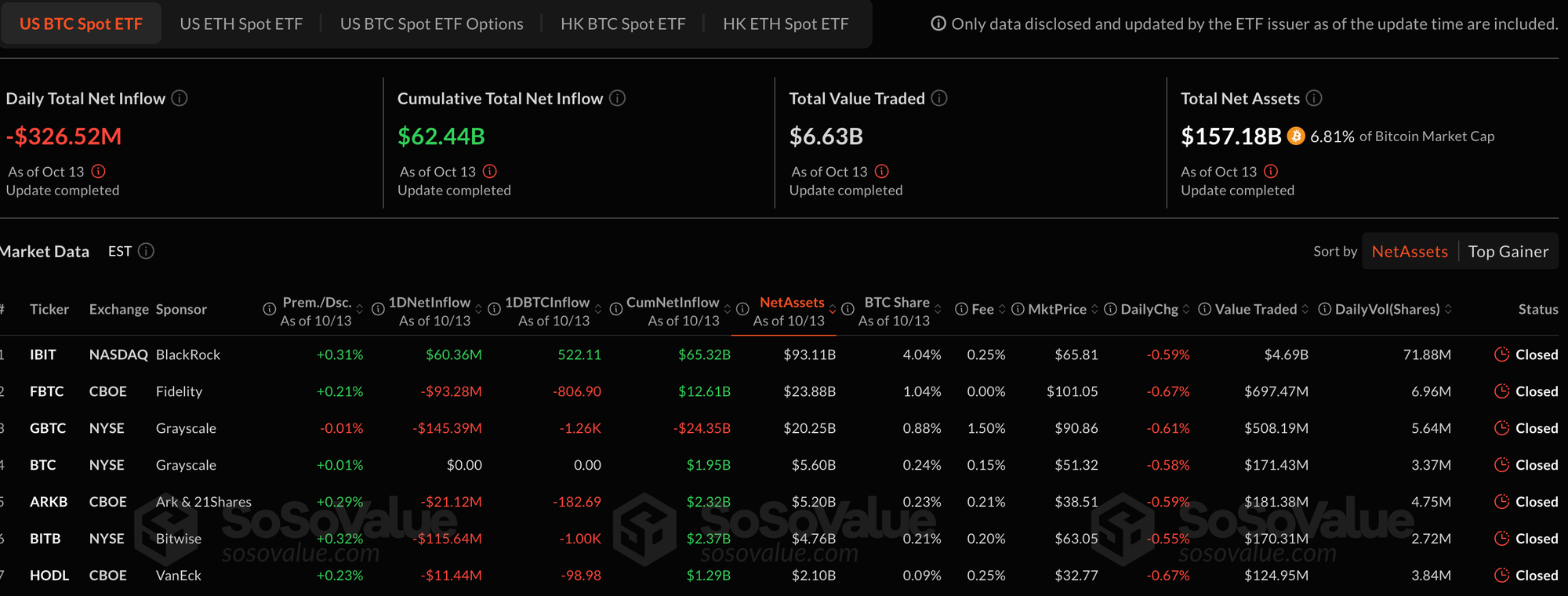Image resolution: width=1568 pixels, height=596 pixels.
Task: Click red alert icon under Daily Total Net Inflow
Action: click(98, 171)
